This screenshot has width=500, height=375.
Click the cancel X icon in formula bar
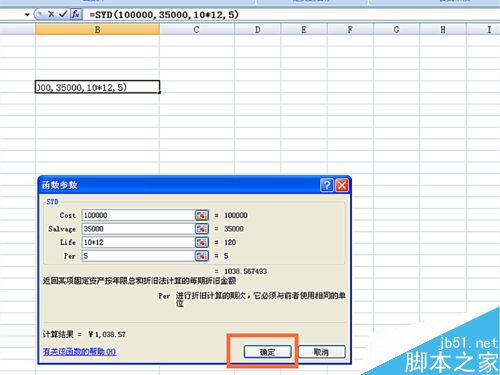pos(51,14)
